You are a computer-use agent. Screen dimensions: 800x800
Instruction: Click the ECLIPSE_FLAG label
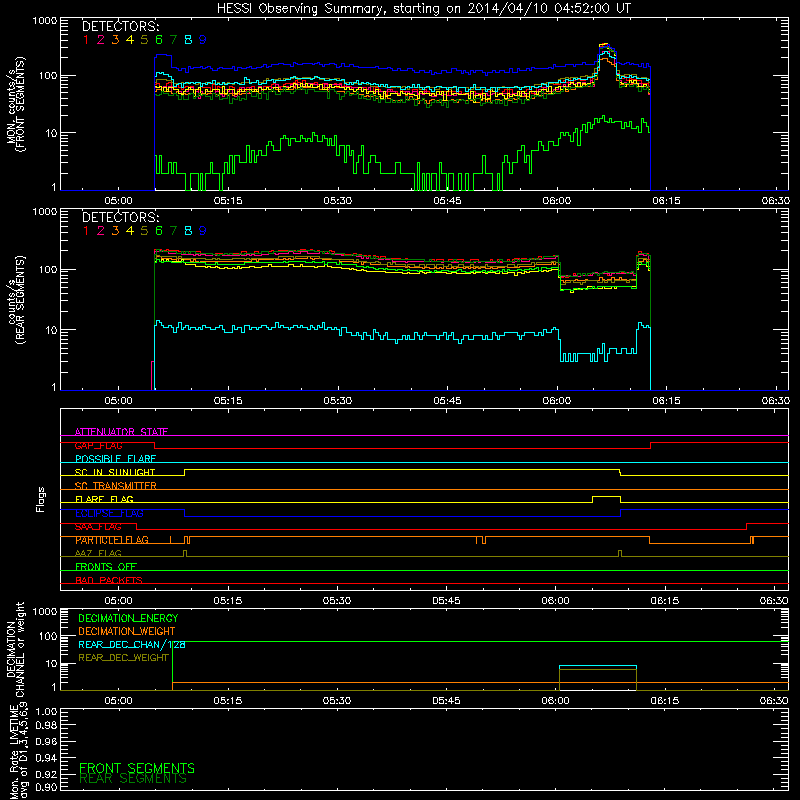click(109, 513)
